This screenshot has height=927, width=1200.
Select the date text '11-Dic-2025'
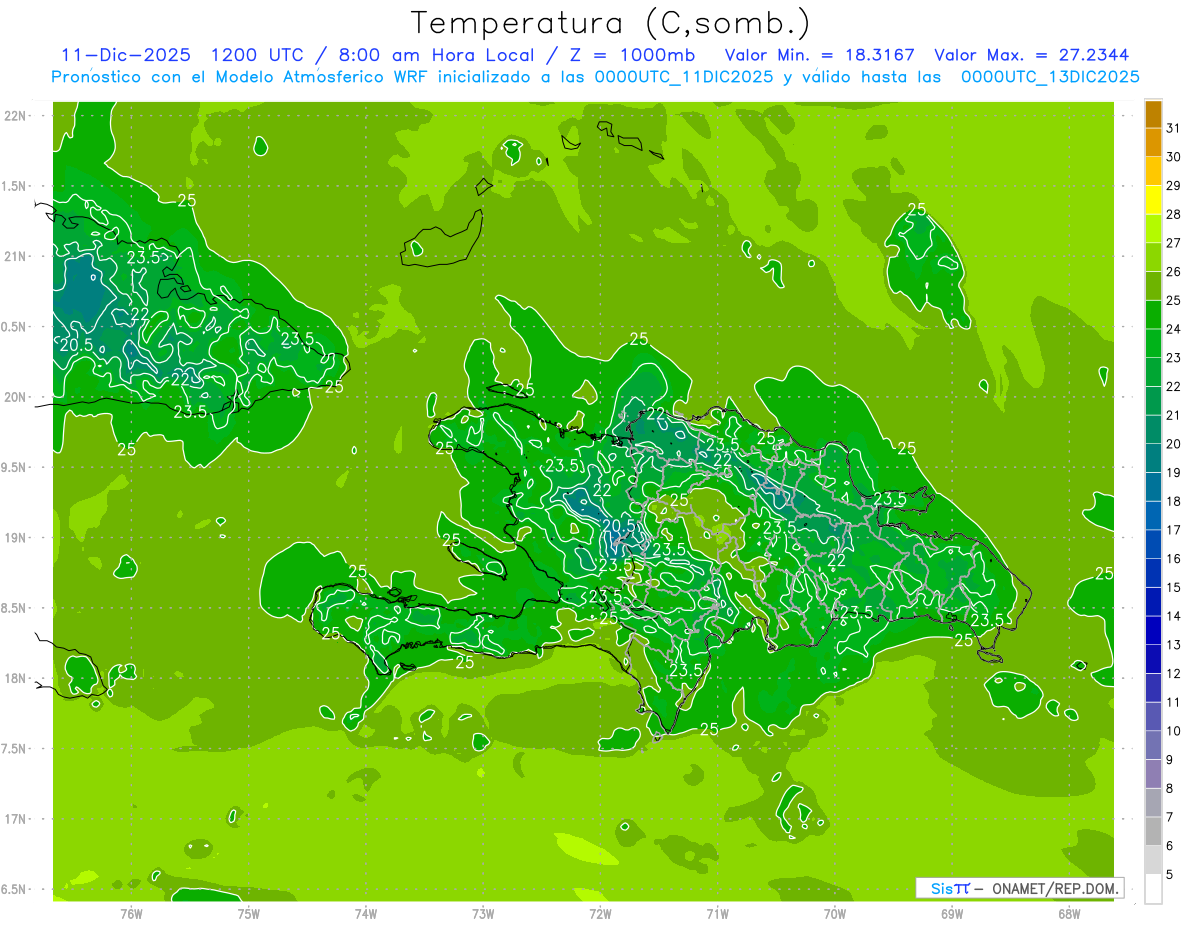tap(126, 56)
